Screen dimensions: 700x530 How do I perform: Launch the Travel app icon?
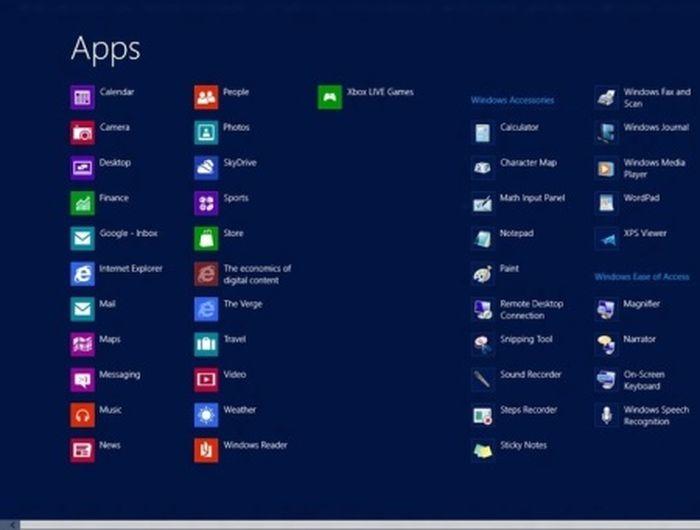[x=206, y=344]
